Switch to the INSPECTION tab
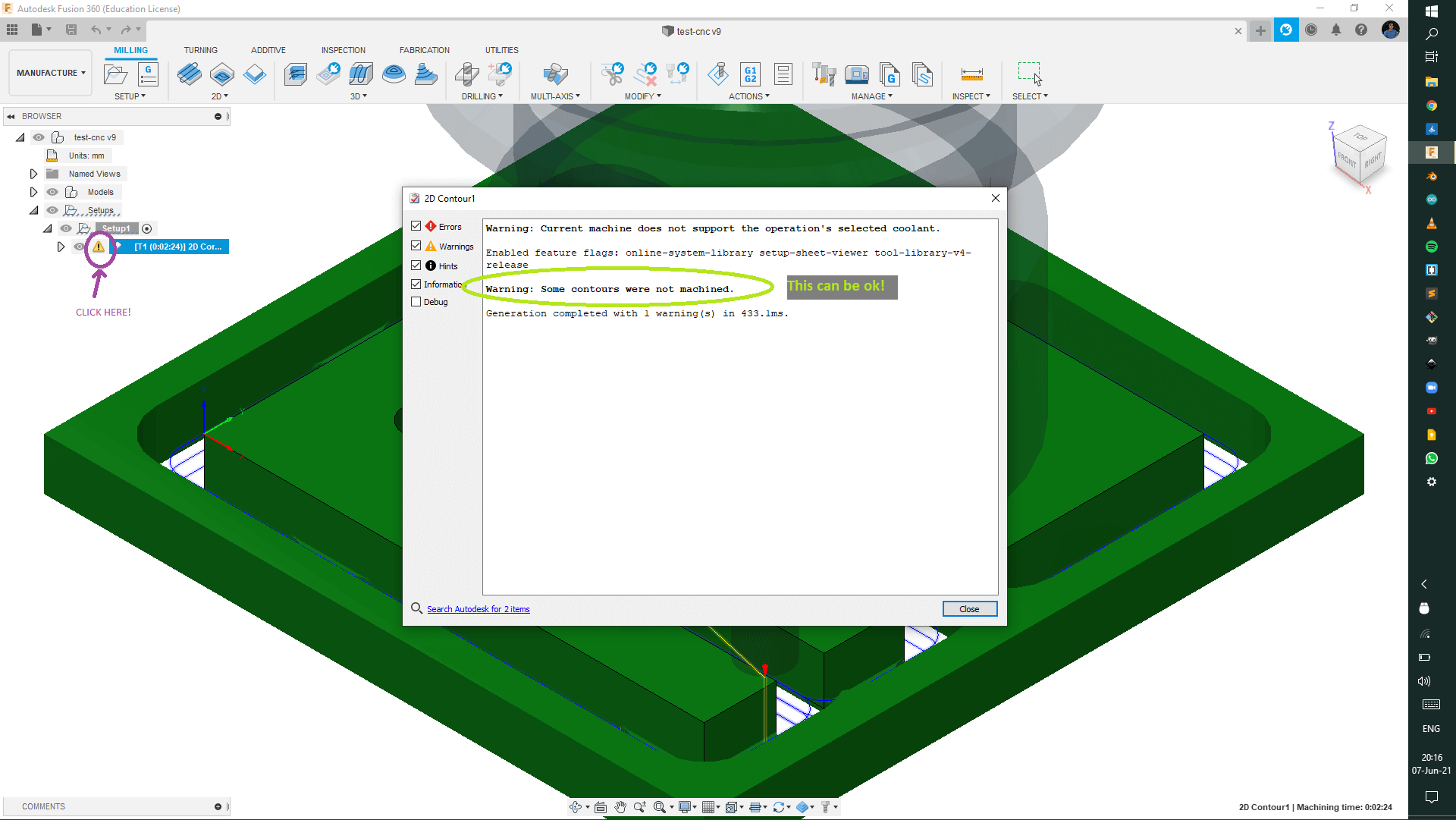Screen dimensions: 1456x820 pos(343,50)
